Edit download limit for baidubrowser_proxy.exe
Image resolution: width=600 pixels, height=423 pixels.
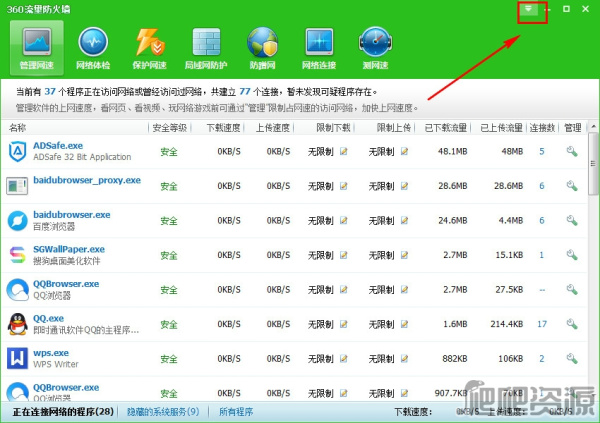[x=344, y=186]
